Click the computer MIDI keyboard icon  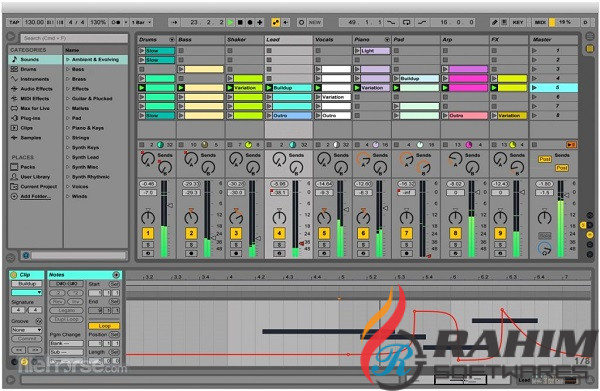click(x=504, y=23)
